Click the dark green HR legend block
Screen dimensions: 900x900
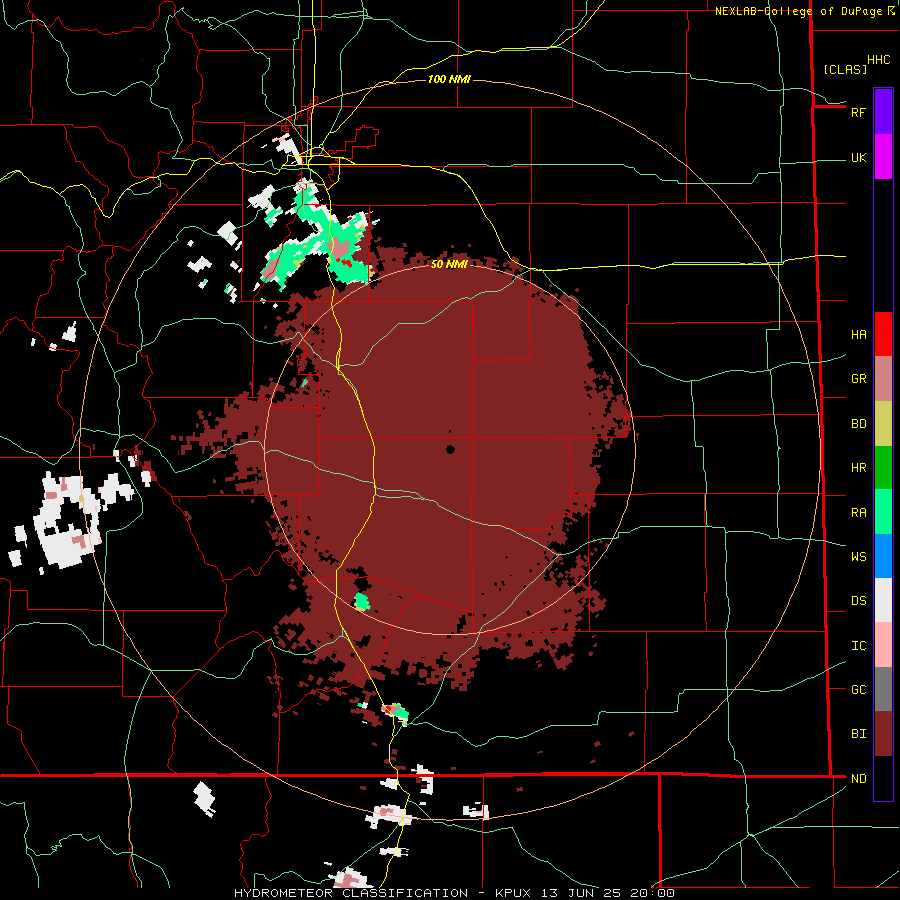tap(883, 468)
